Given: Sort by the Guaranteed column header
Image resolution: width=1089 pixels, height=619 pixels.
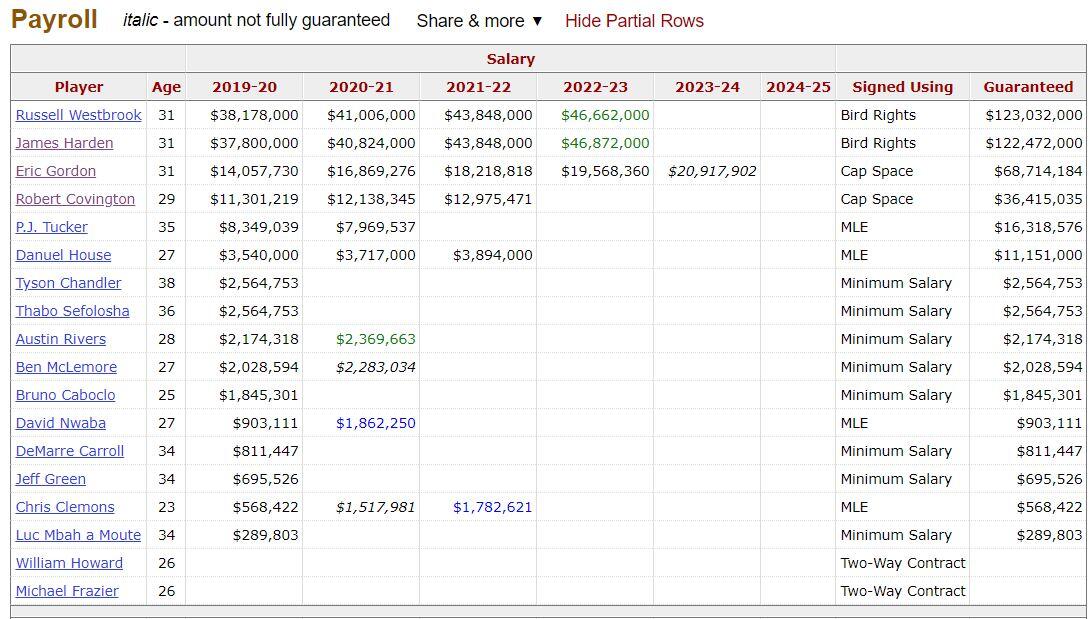Looking at the screenshot, I should click(x=1027, y=87).
